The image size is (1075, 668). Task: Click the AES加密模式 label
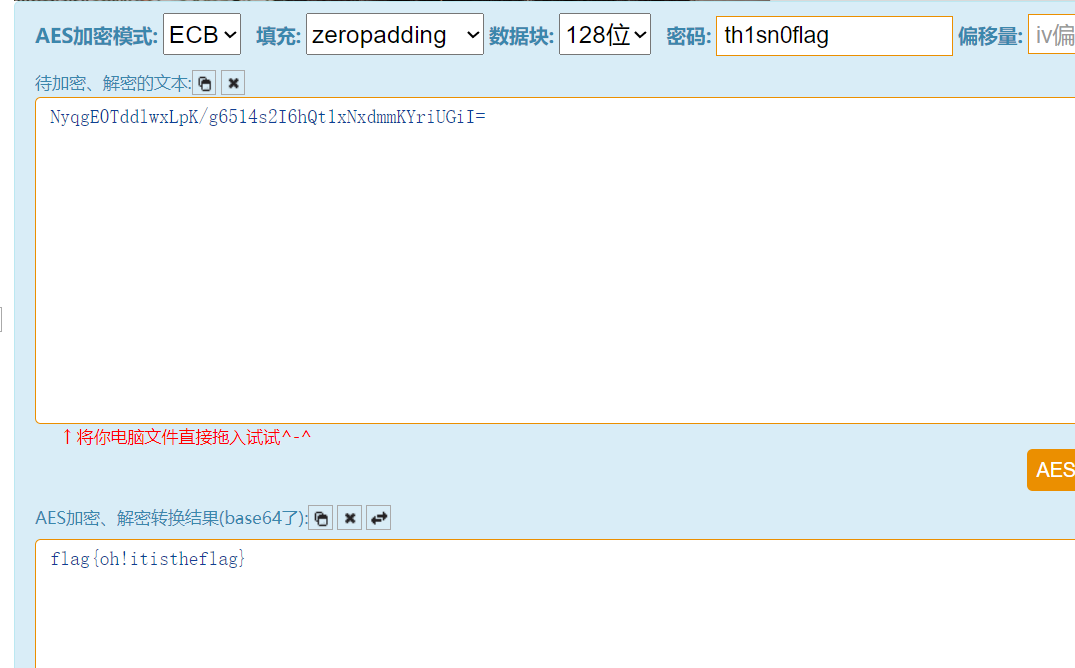(x=97, y=36)
